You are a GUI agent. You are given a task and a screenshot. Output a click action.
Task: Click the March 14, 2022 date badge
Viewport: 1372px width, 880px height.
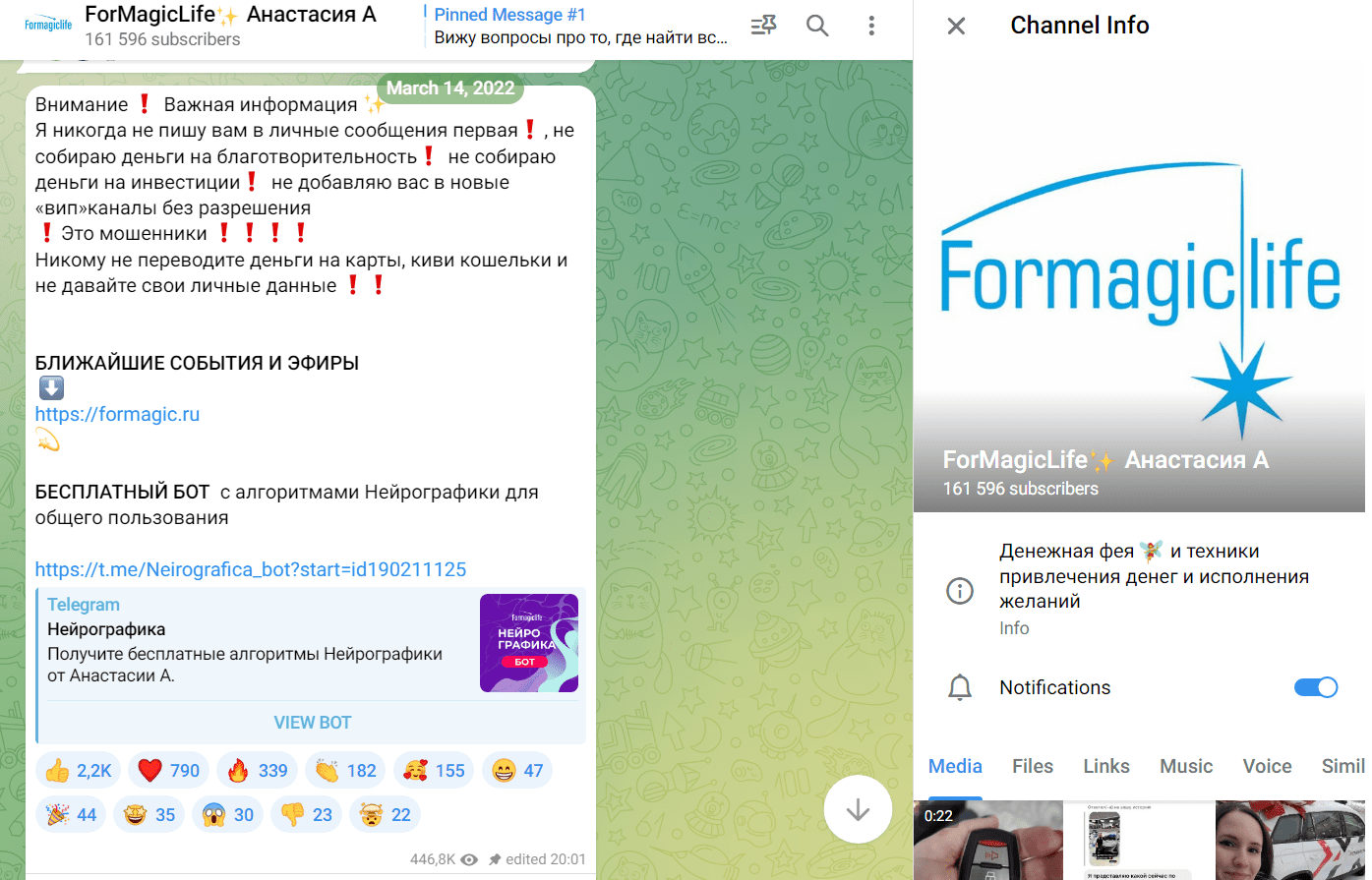click(x=450, y=88)
